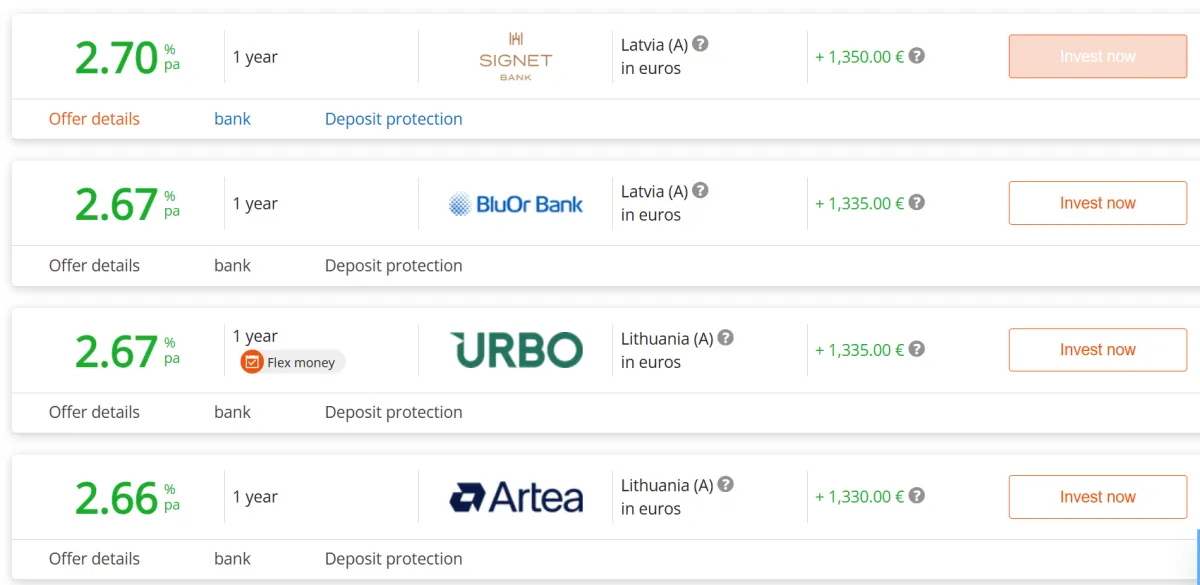Image resolution: width=1200 pixels, height=585 pixels.
Task: Open Offer details tab for Signet Bank
Action: (x=94, y=119)
